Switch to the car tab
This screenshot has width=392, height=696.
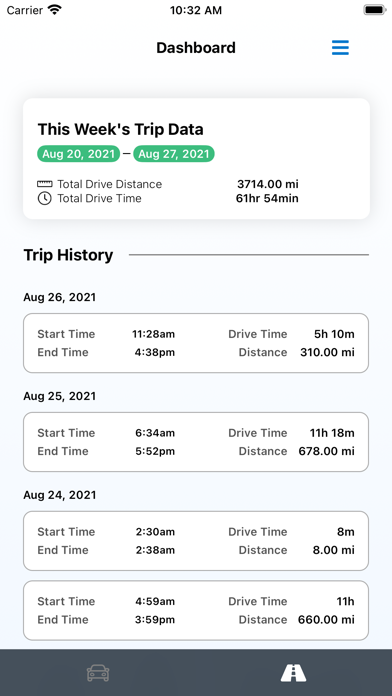click(98, 673)
